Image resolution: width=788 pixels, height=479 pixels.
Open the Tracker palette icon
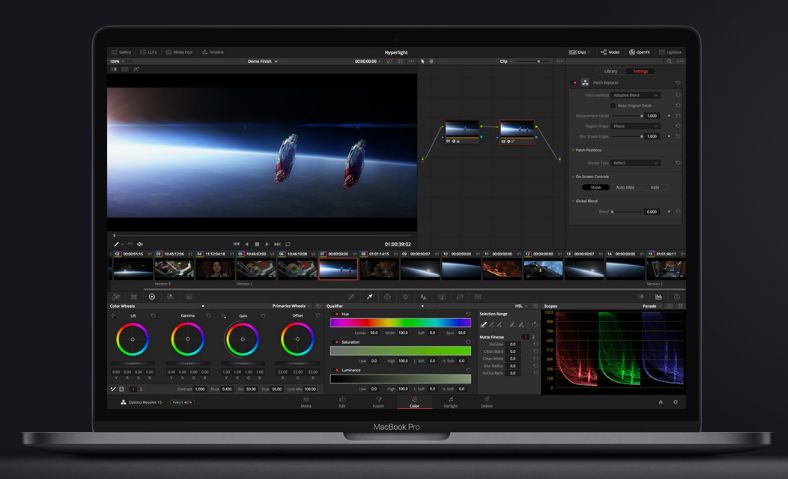tap(405, 297)
